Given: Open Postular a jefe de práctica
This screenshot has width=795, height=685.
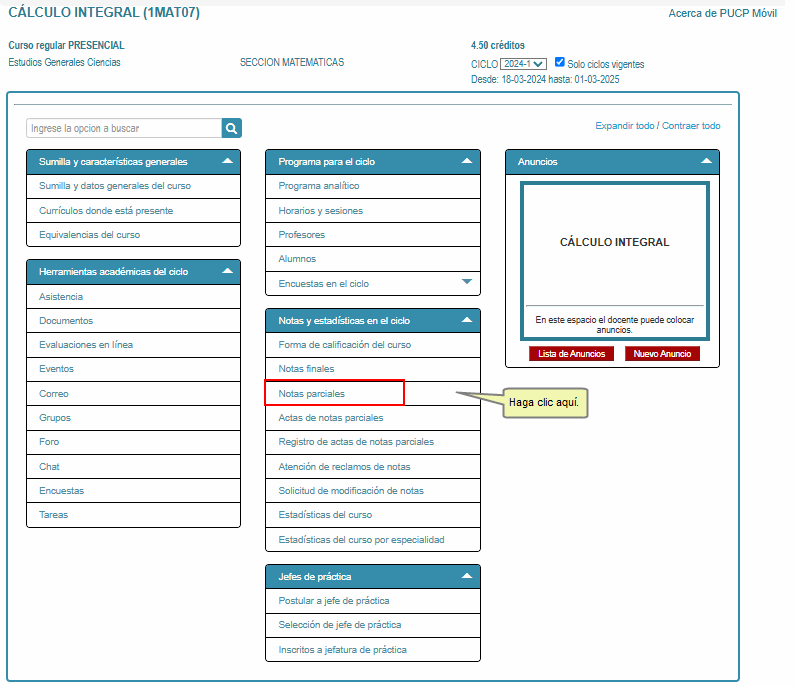Looking at the screenshot, I should point(373,601).
